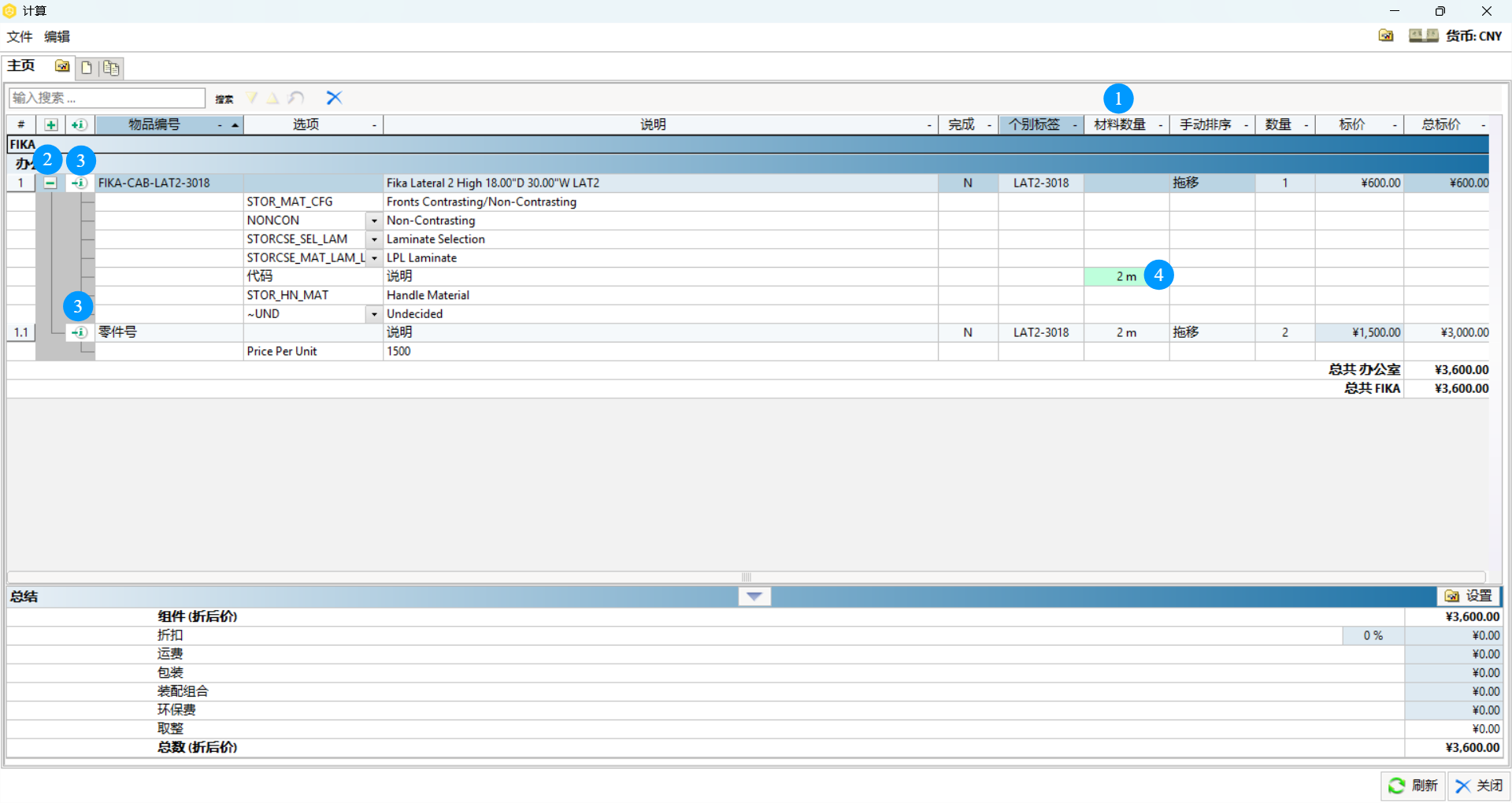Click the green plus expand-all header icon
The image size is (1512, 803).
click(x=51, y=124)
